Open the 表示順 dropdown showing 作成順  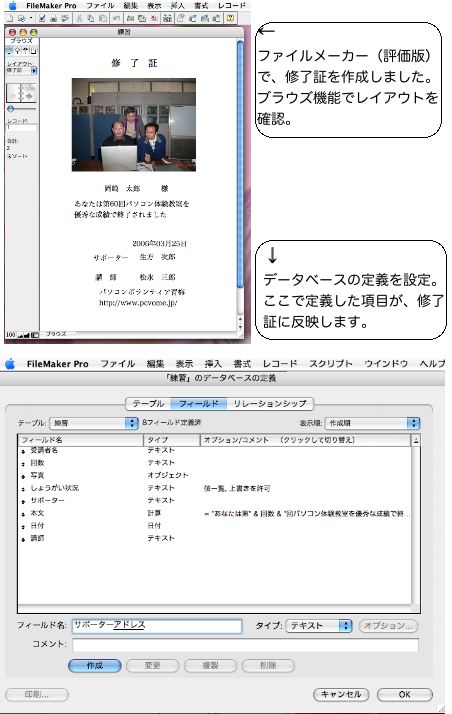tap(372, 423)
